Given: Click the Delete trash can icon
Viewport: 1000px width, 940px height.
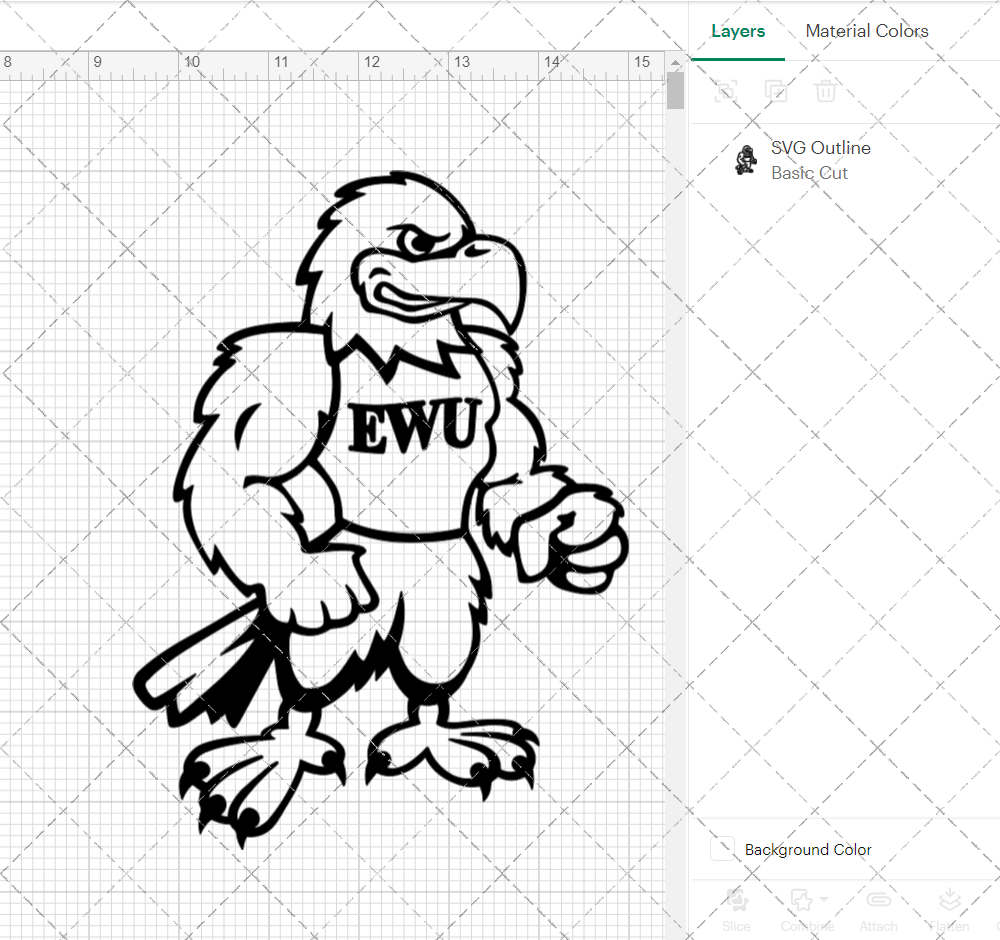Looking at the screenshot, I should (x=825, y=91).
